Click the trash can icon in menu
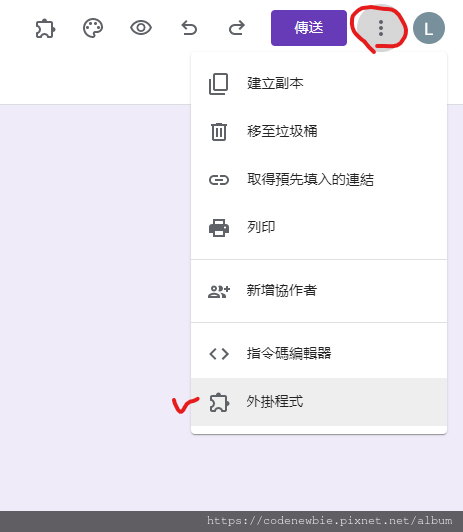Image resolution: width=463 pixels, height=532 pixels. tap(219, 132)
